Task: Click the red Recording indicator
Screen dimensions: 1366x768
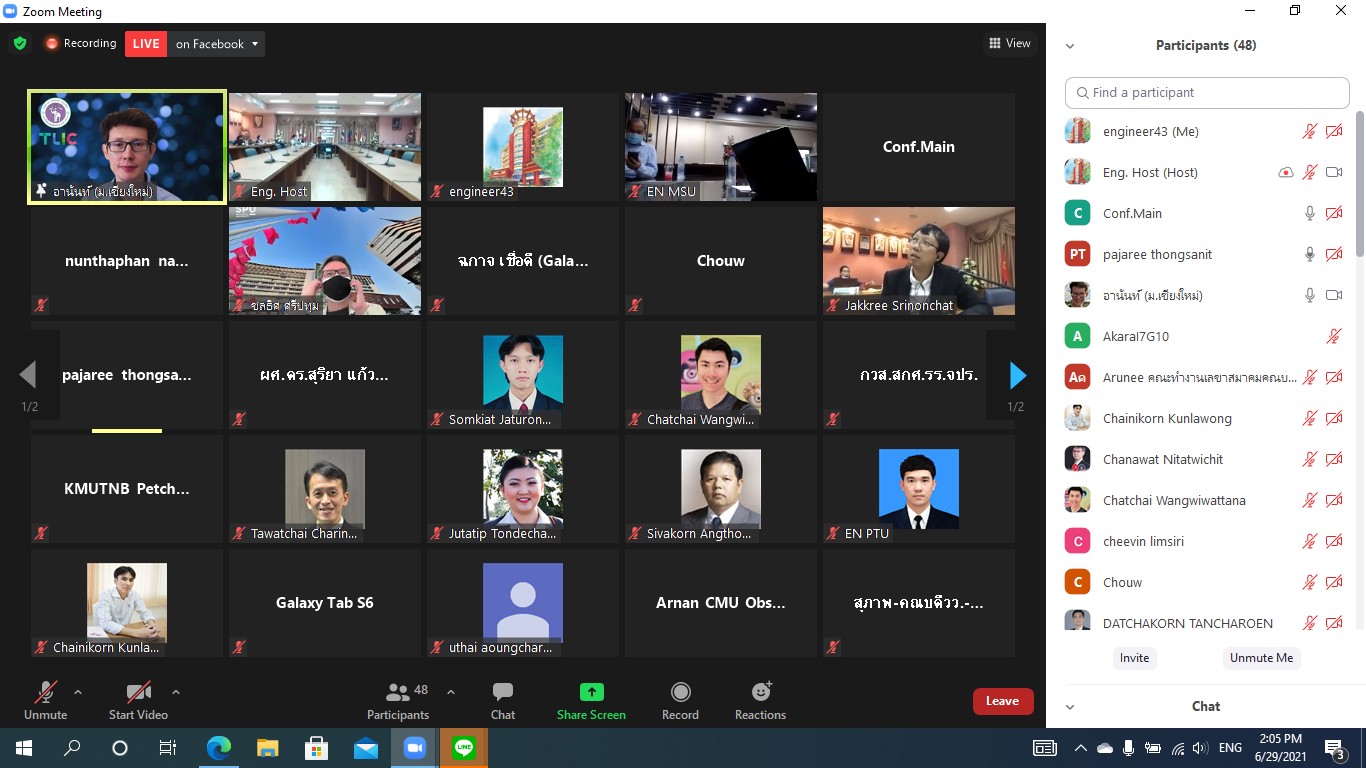Action: coord(80,44)
